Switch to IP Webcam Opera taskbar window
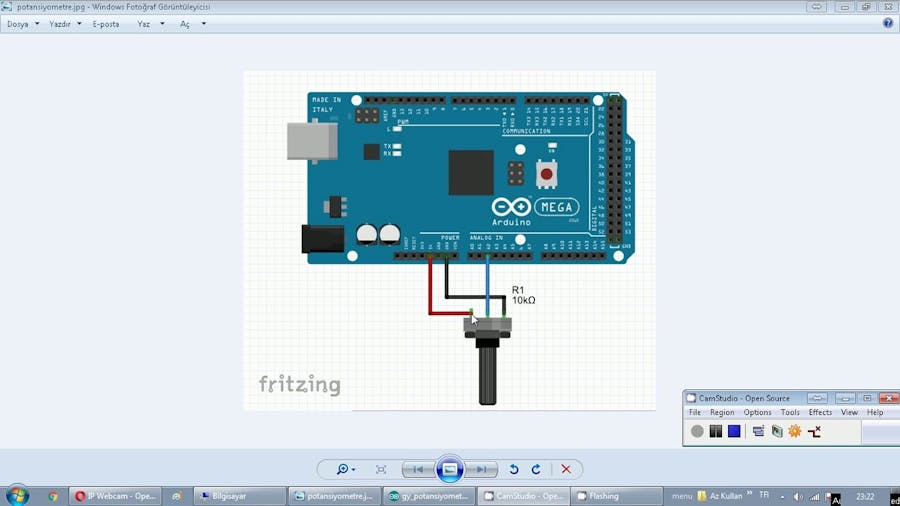This screenshot has width=900, height=506. tap(115, 496)
